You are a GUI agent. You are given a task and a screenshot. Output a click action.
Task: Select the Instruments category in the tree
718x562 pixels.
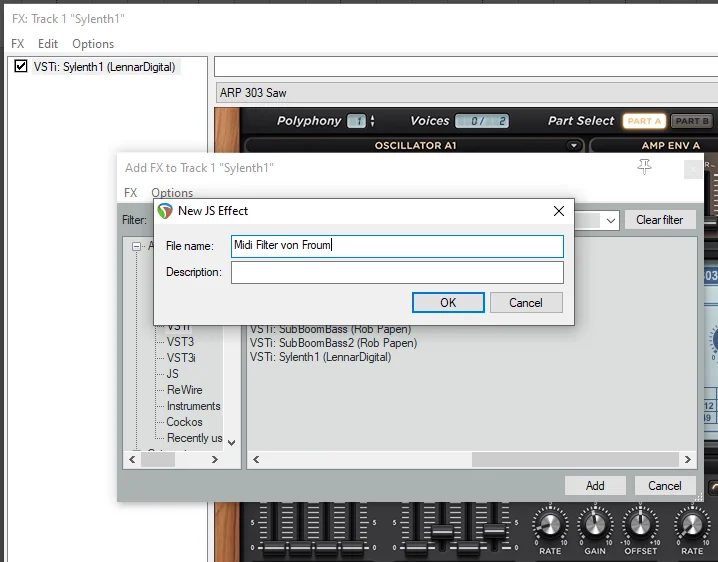point(193,406)
